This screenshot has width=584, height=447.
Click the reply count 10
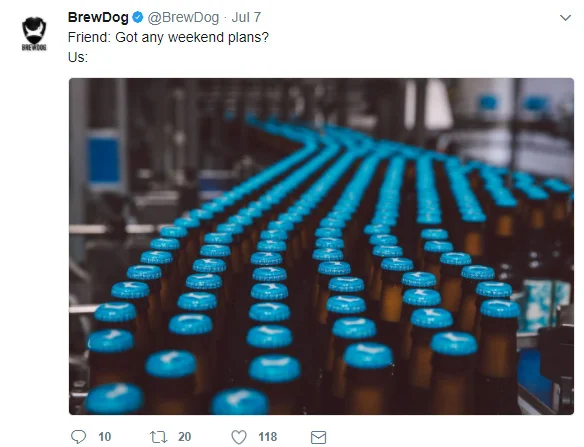[x=105, y=437]
